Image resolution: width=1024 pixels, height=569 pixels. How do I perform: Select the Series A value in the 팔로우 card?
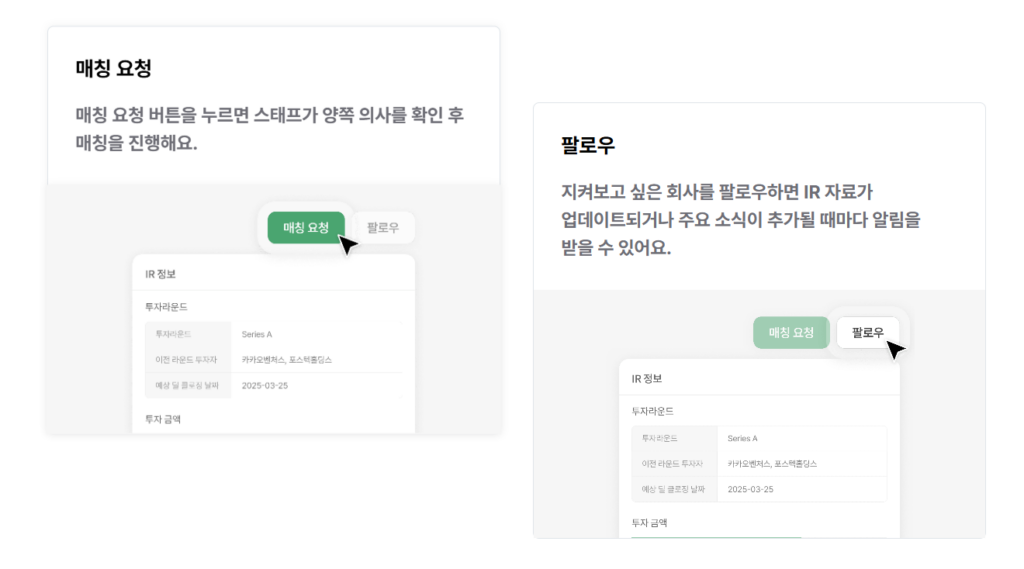743,438
